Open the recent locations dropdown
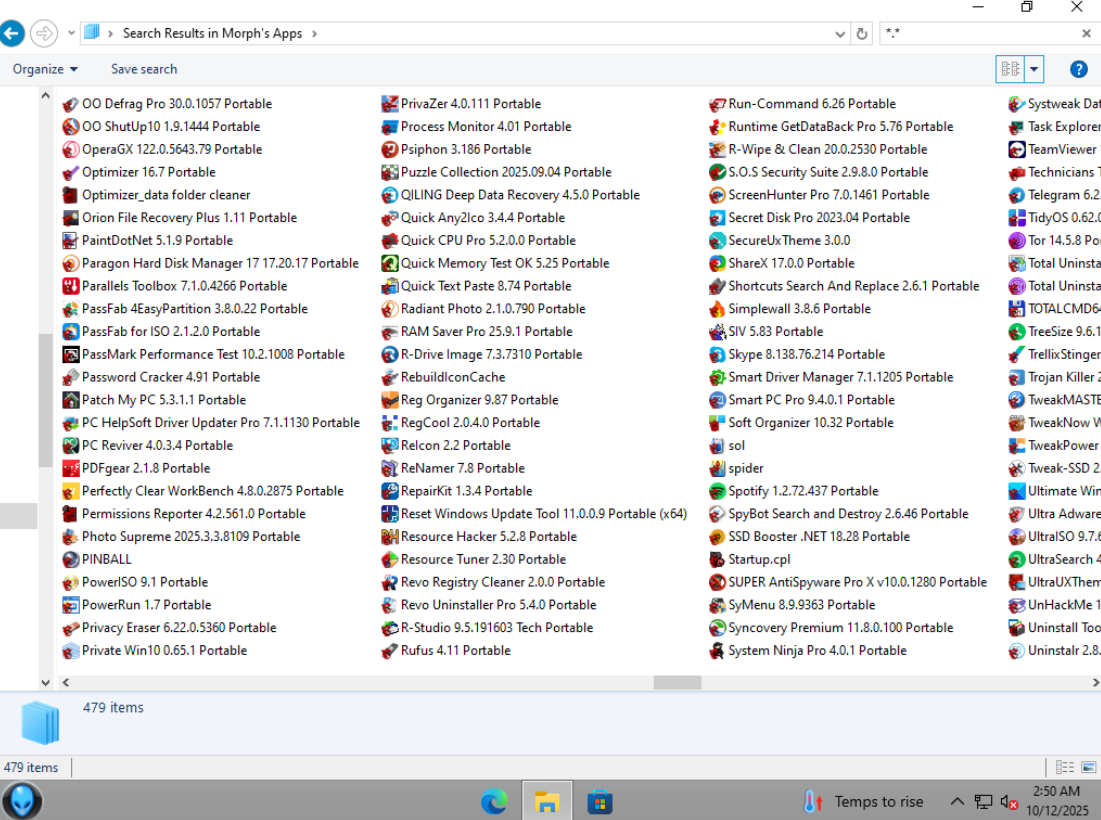Viewport: 1101px width, 820px height. pyautogui.click(x=71, y=33)
